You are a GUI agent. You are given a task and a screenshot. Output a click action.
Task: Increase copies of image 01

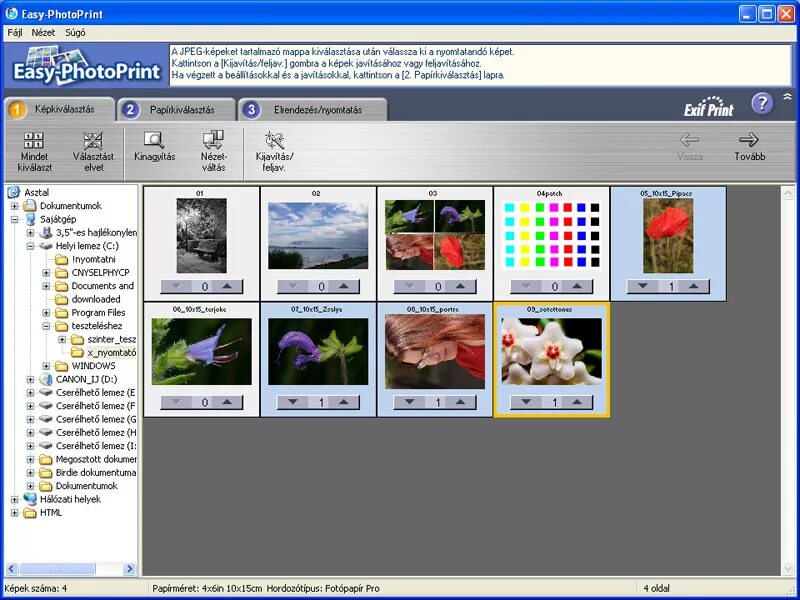[227, 286]
